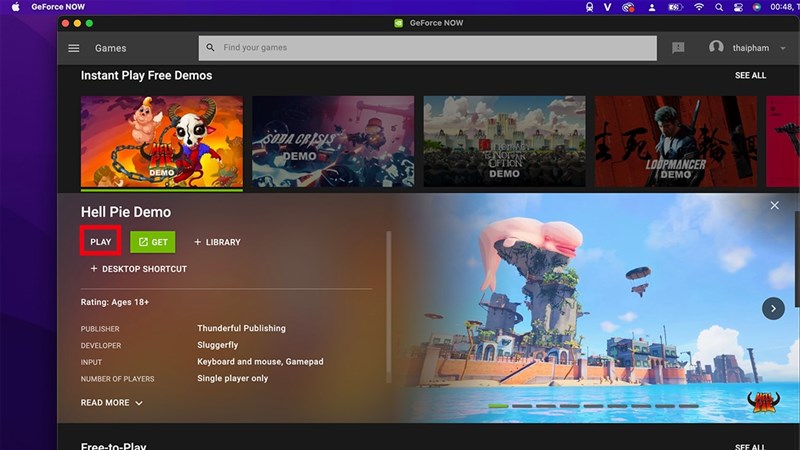The height and width of the screenshot is (450, 800).
Task: Open the Apple menu
Action: [16, 7]
